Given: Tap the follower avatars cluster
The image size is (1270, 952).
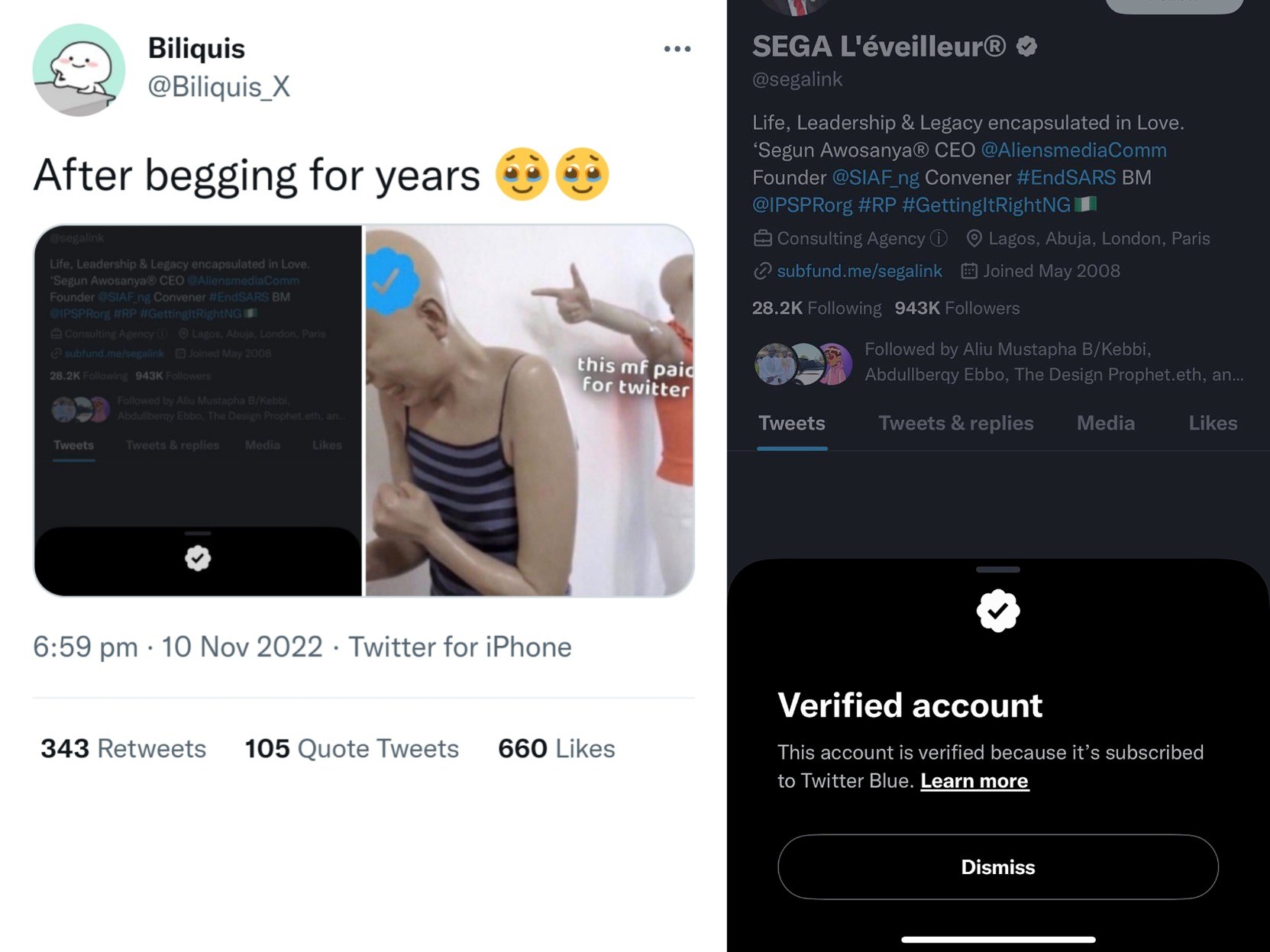Looking at the screenshot, I should point(803,363).
